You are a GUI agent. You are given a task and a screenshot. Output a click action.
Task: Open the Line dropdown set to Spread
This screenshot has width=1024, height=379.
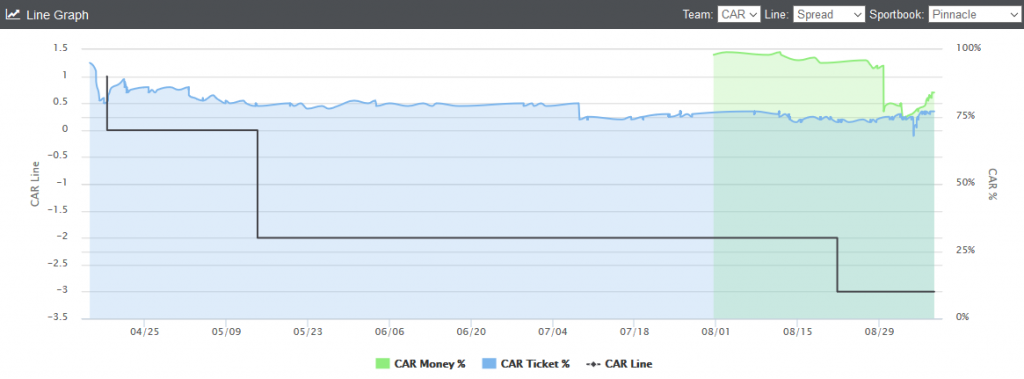pyautogui.click(x=829, y=14)
